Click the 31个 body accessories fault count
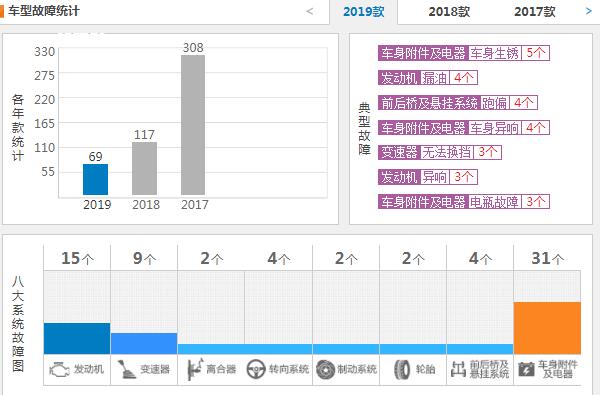600x395 pixels. [x=548, y=259]
